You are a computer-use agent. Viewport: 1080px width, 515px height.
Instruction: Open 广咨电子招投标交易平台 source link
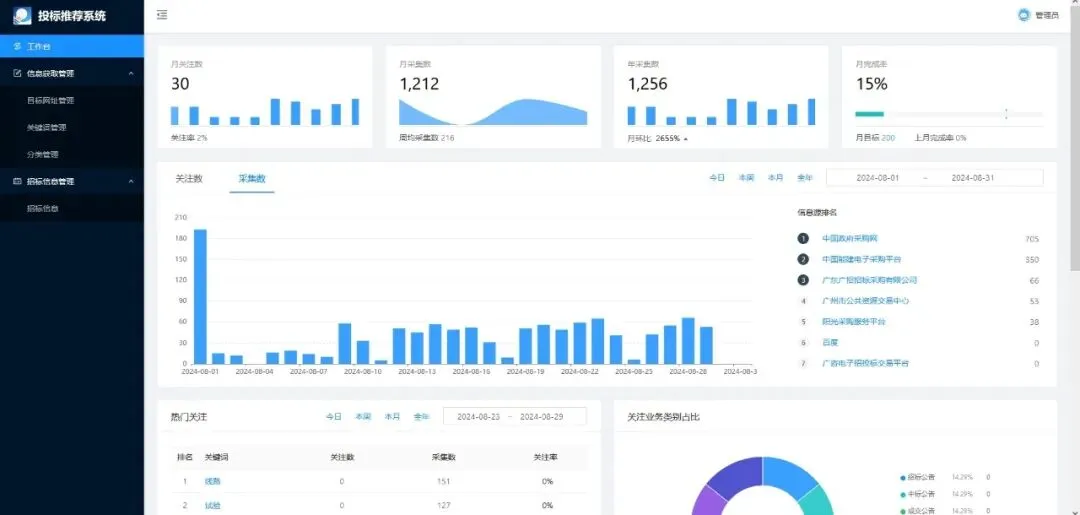[865, 363]
